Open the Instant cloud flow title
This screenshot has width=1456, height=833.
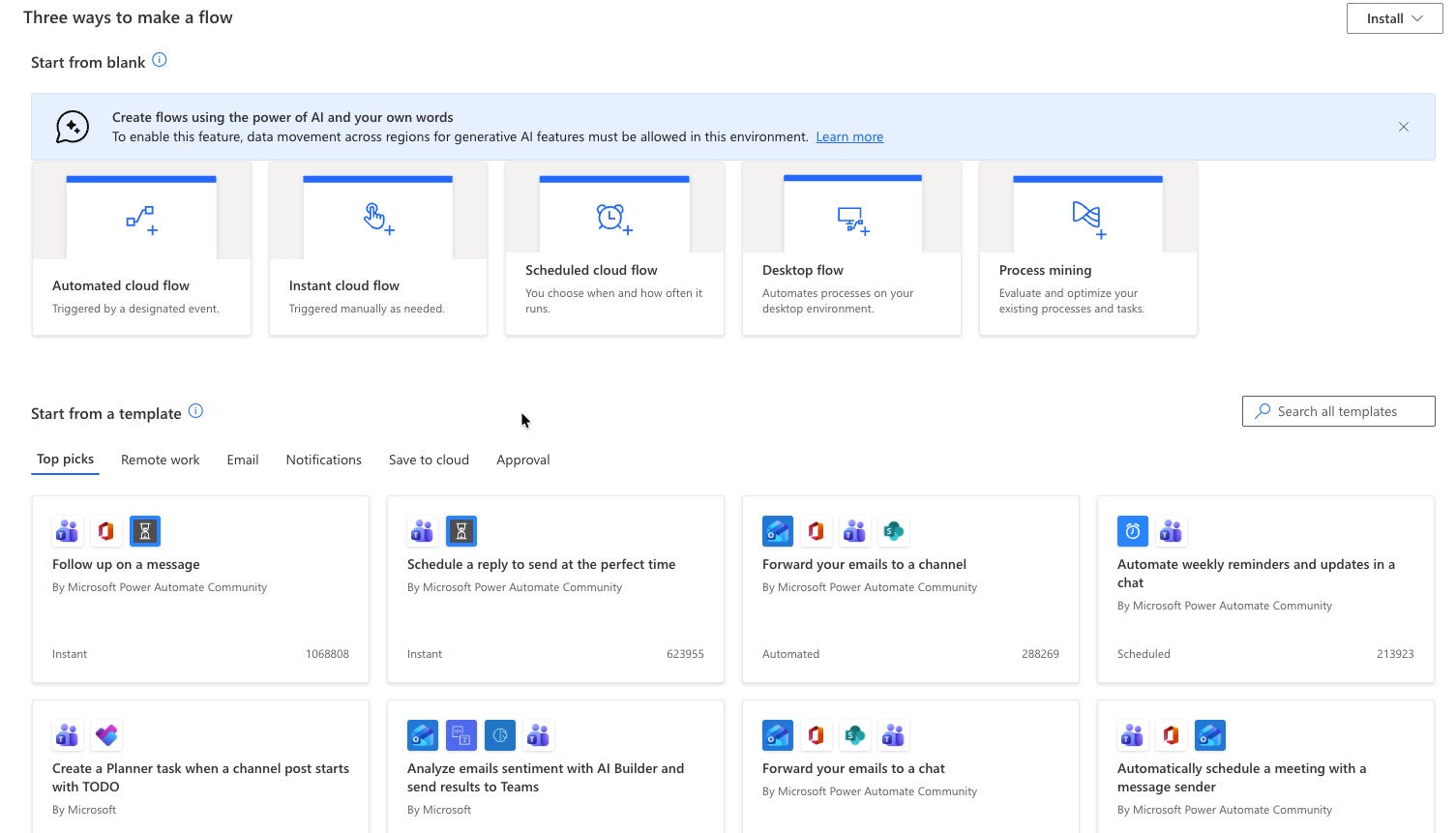(343, 285)
